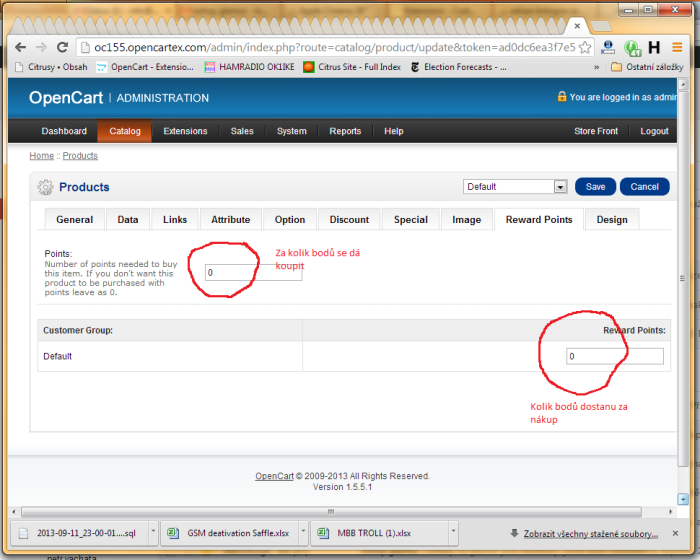Screen dimensions: 700x560
Task: Click the browser forward arrow
Action: pyautogui.click(x=42, y=47)
